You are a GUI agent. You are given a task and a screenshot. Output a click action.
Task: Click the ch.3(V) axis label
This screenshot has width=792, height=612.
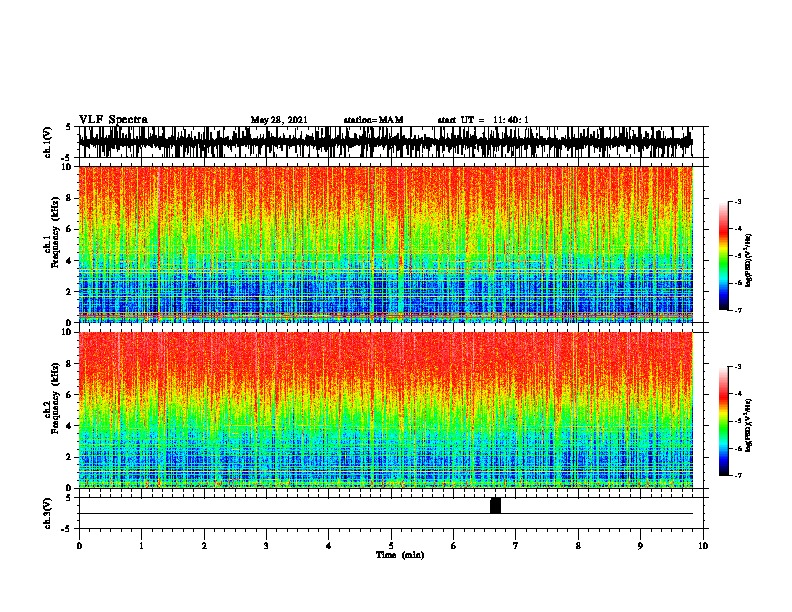48,513
